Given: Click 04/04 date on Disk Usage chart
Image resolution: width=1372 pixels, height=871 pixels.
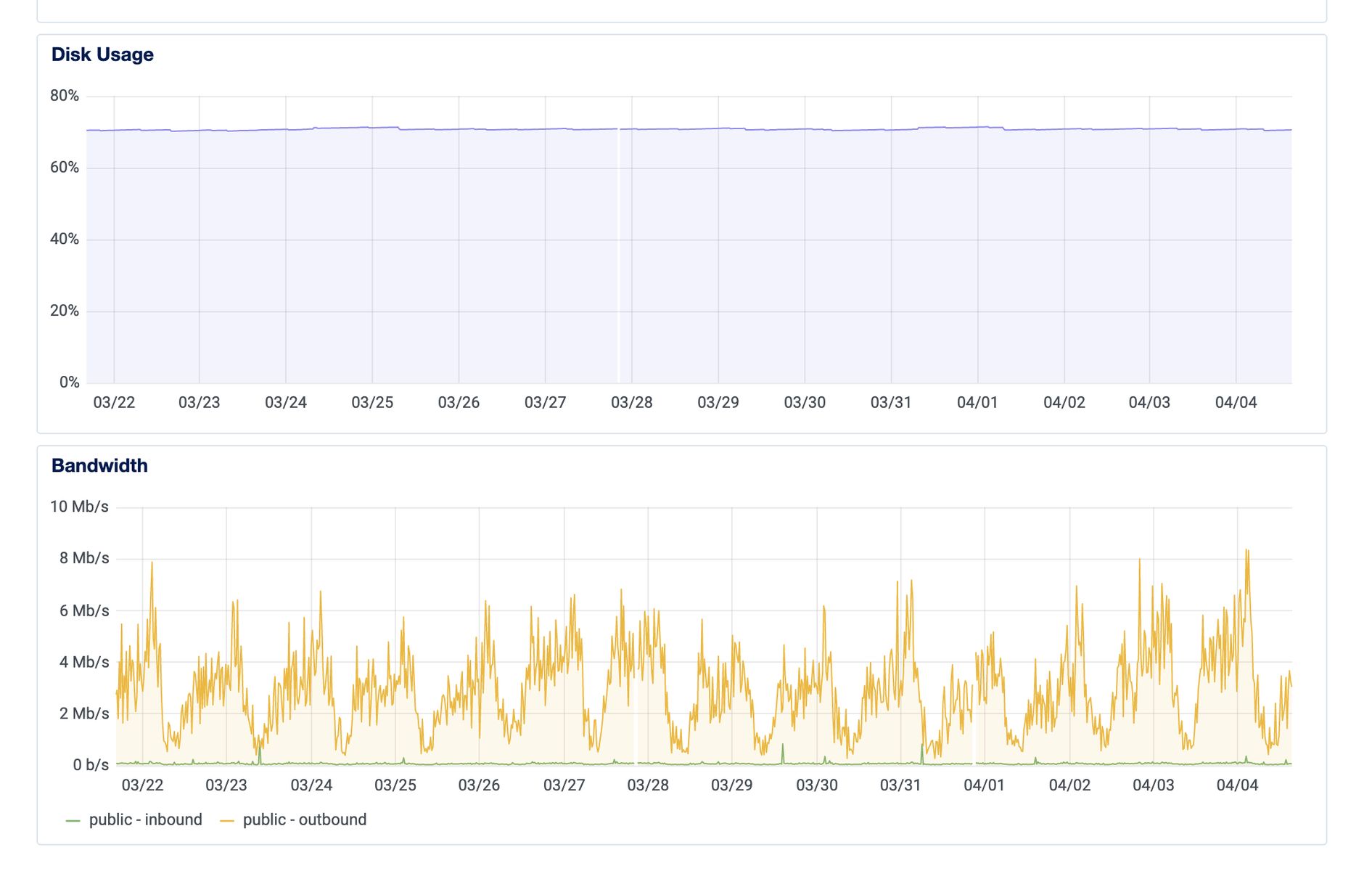Looking at the screenshot, I should 1236,403.
